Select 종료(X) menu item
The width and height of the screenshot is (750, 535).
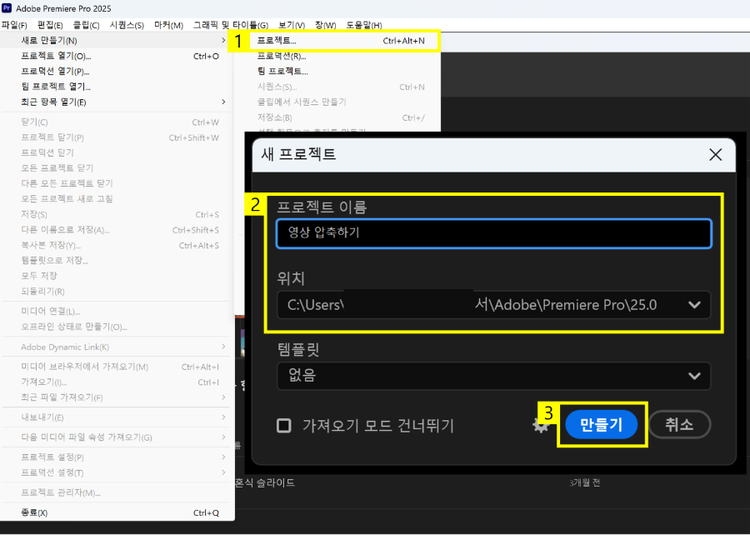[117, 513]
